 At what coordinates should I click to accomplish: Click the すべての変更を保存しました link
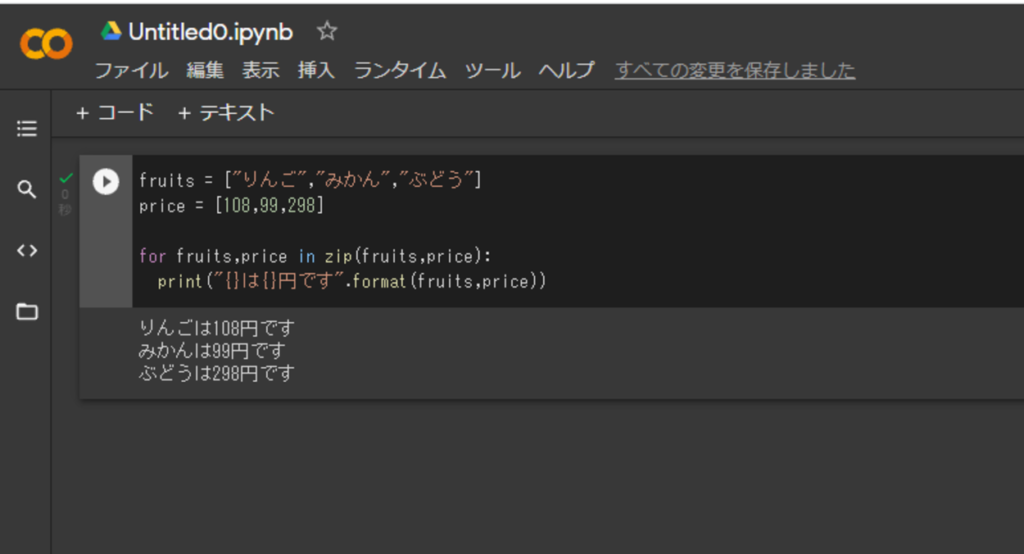pos(735,71)
